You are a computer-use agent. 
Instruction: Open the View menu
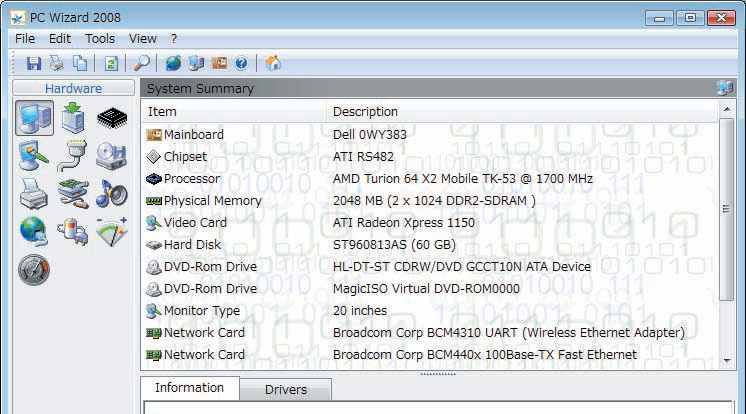(143, 39)
